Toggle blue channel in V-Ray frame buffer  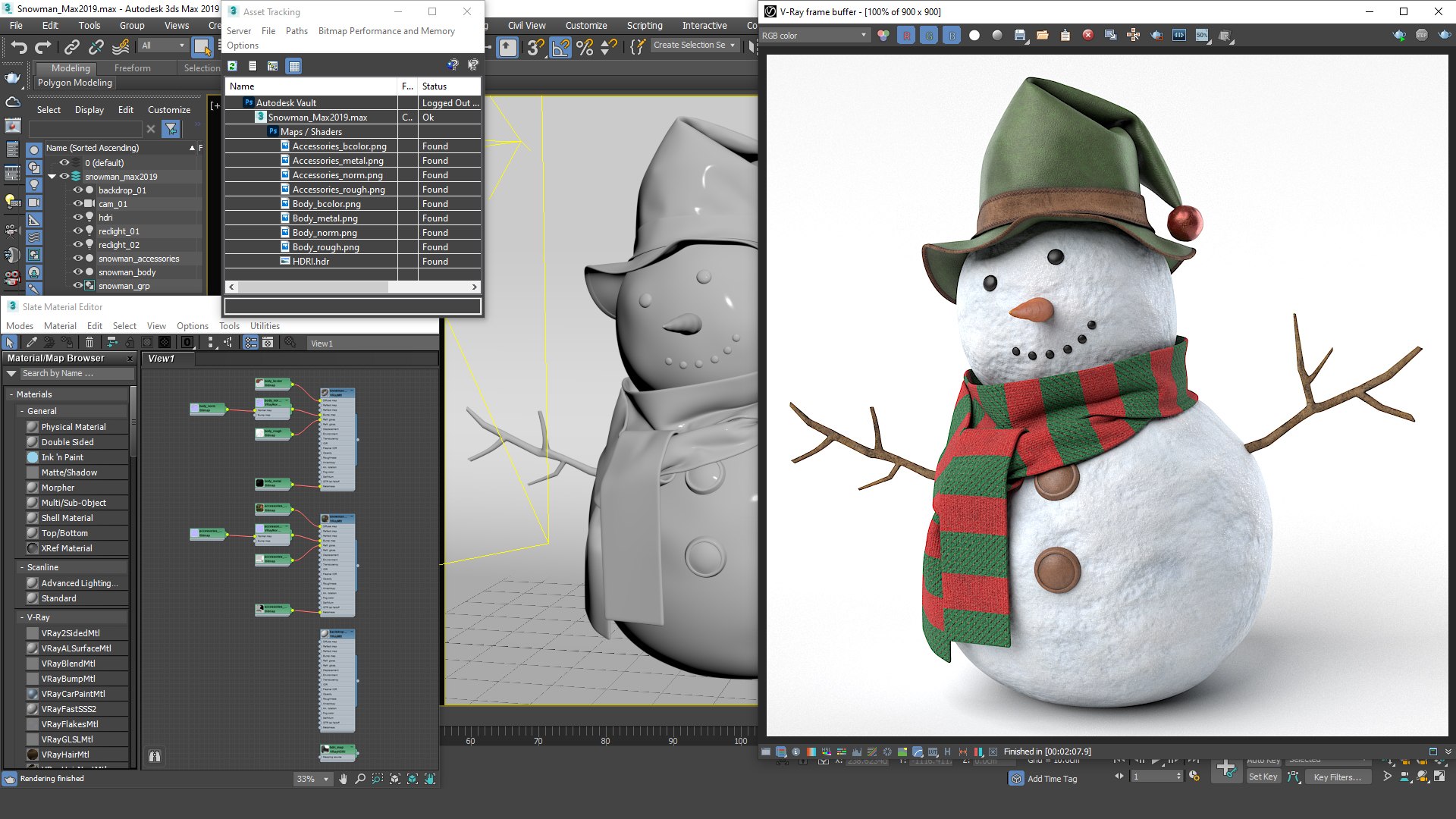coord(952,35)
